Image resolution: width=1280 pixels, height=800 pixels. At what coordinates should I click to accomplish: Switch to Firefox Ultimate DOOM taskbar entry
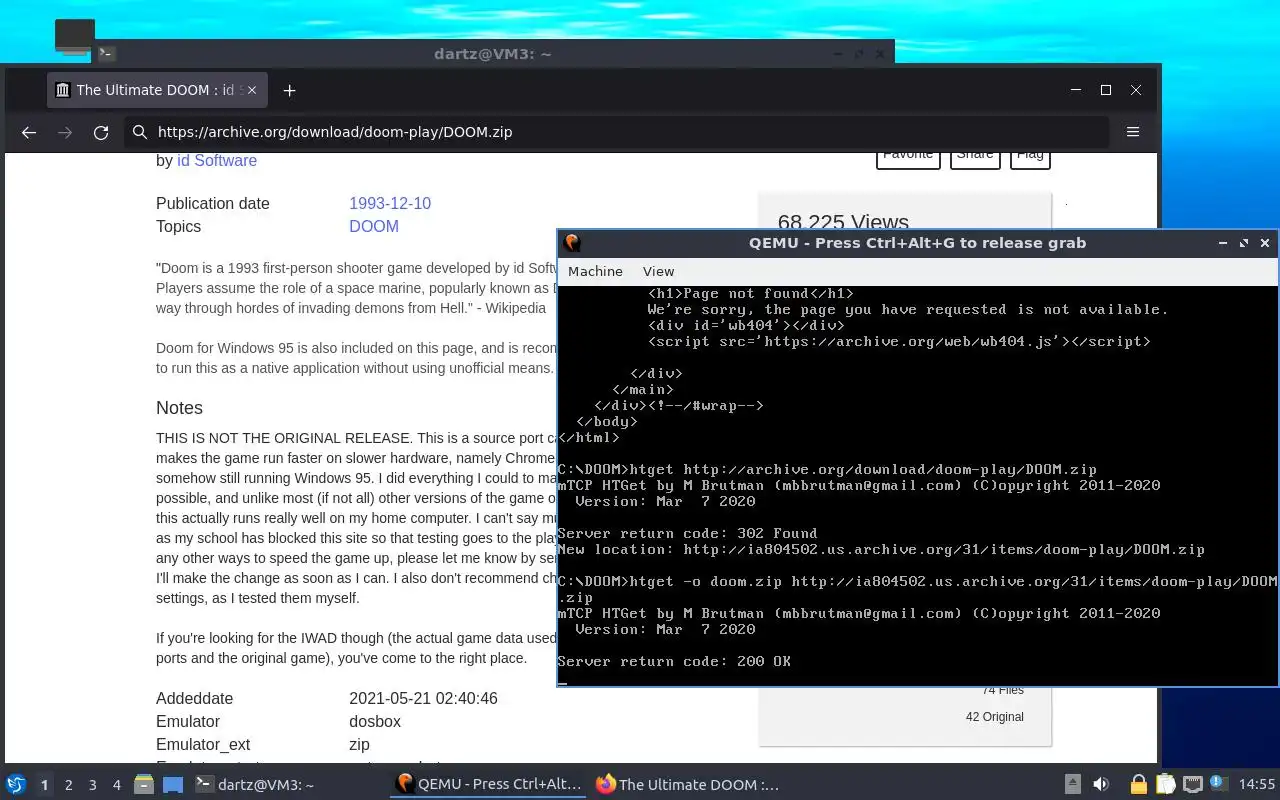coord(688,785)
